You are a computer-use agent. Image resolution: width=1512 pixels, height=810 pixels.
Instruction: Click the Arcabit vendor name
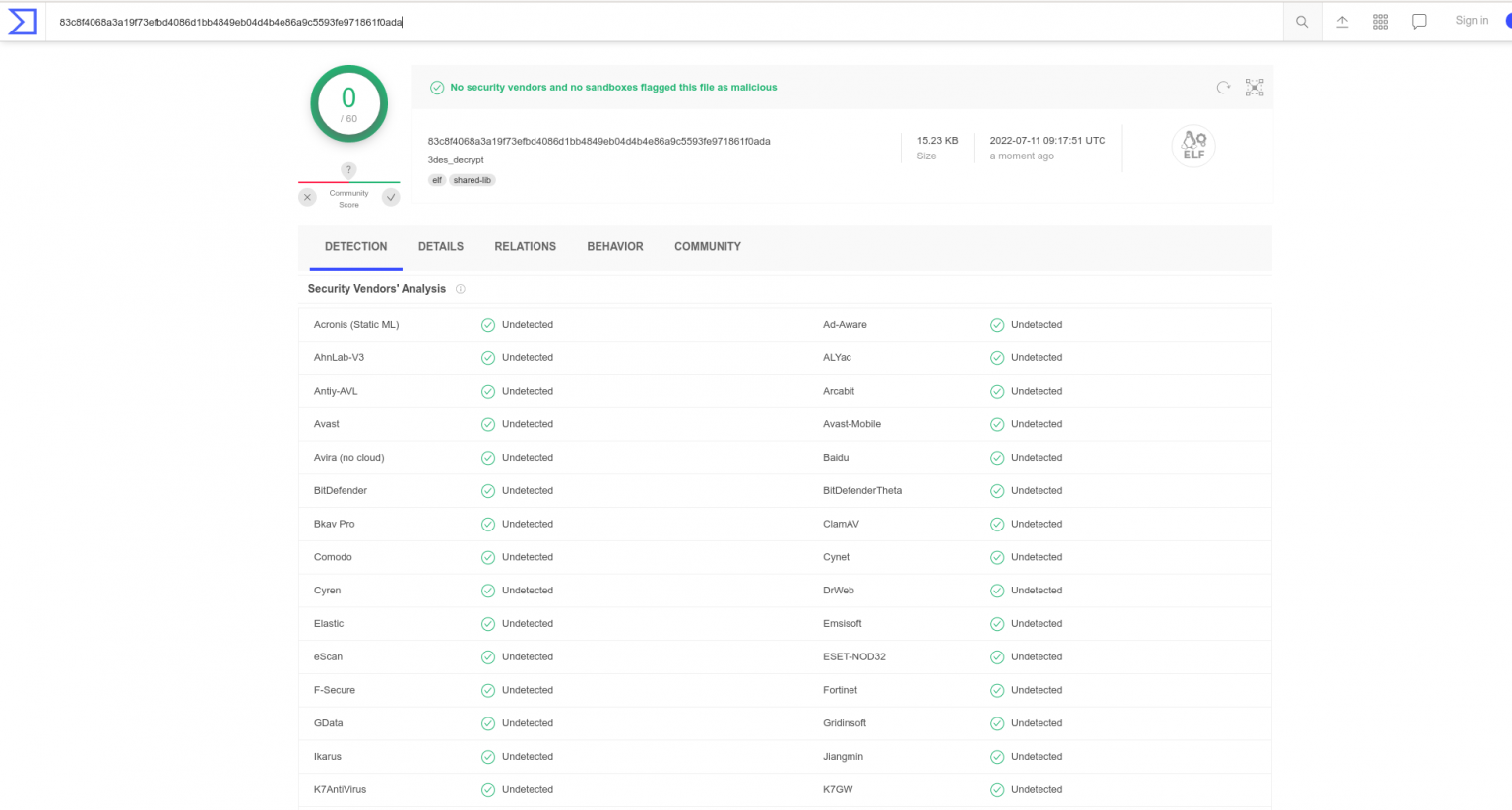[x=839, y=392]
